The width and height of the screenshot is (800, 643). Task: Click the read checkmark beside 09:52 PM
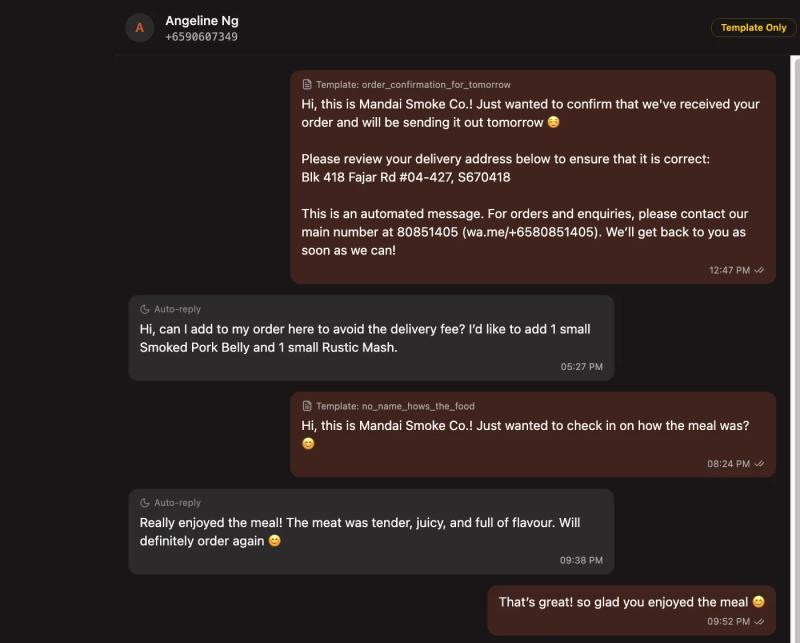pos(759,621)
